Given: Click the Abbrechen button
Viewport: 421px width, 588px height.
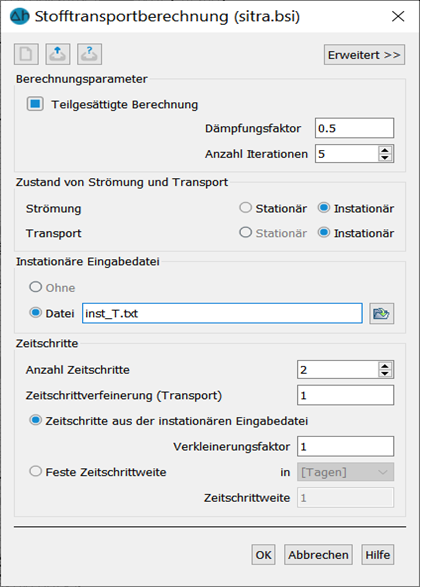Looking at the screenshot, I should 318,555.
